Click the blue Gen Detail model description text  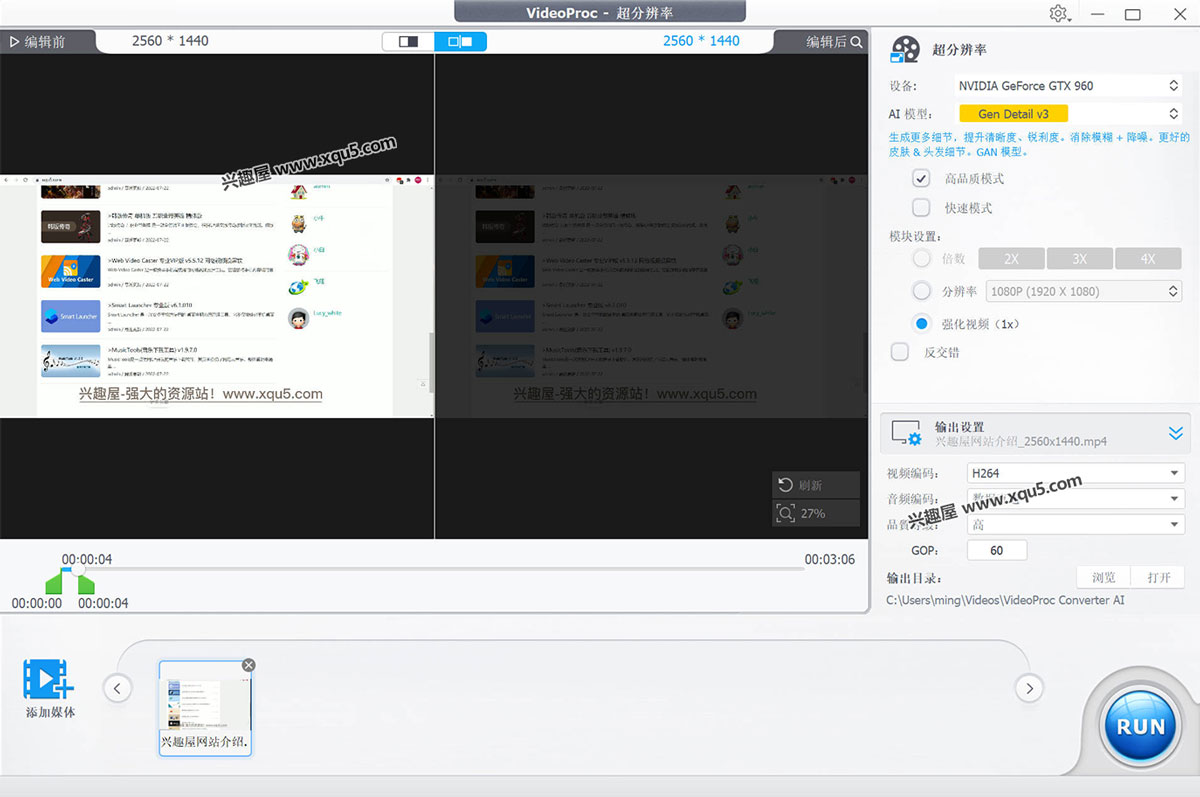coord(1039,145)
